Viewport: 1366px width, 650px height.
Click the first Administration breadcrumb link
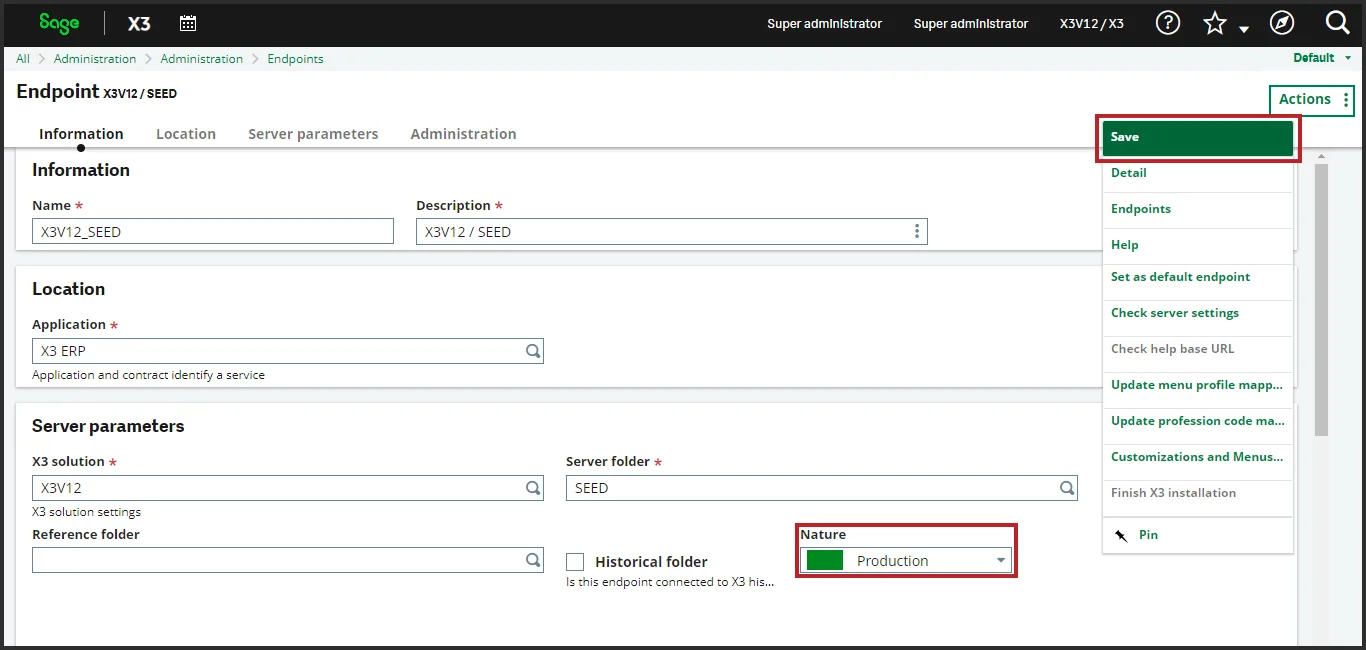[95, 59]
